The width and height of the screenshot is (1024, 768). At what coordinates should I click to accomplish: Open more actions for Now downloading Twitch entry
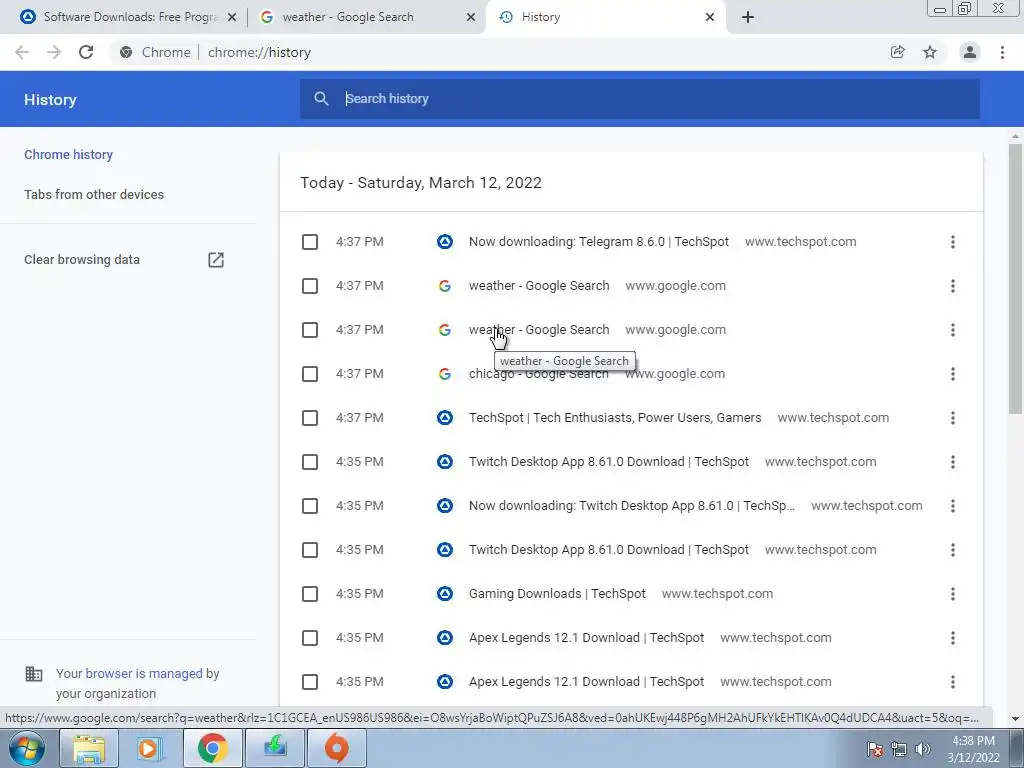coord(953,506)
